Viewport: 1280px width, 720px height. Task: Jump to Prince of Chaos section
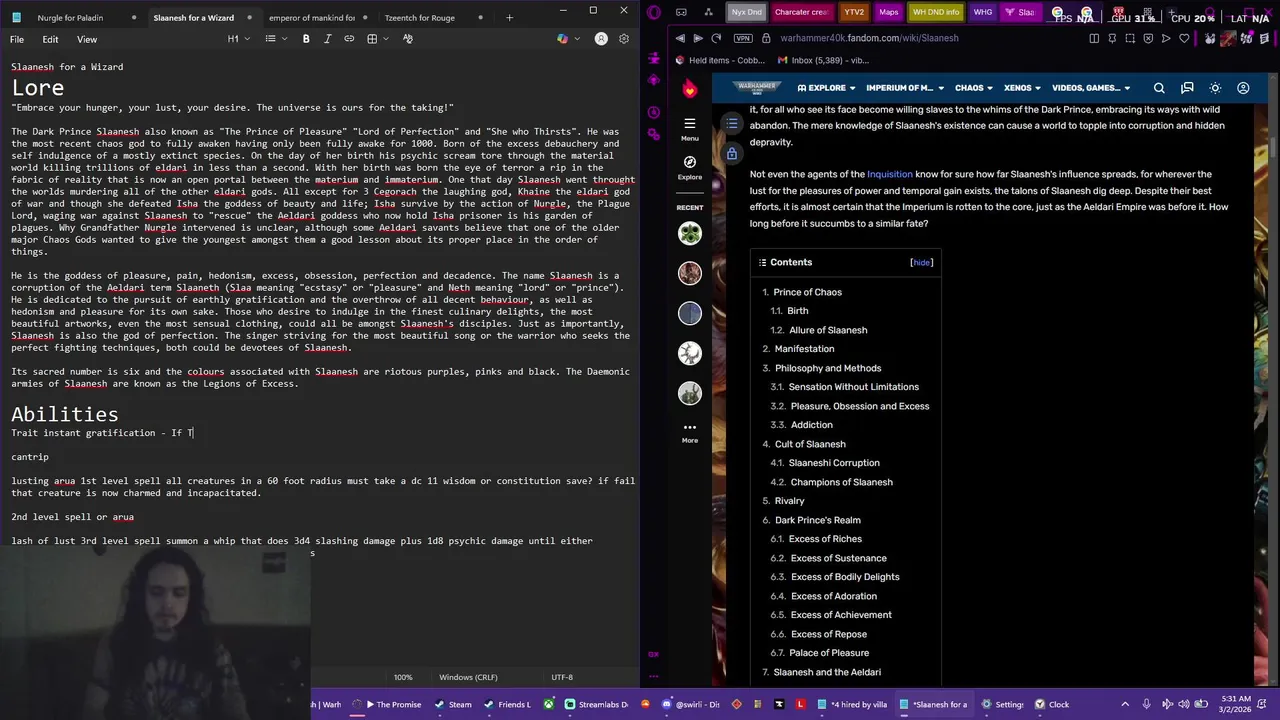(807, 292)
